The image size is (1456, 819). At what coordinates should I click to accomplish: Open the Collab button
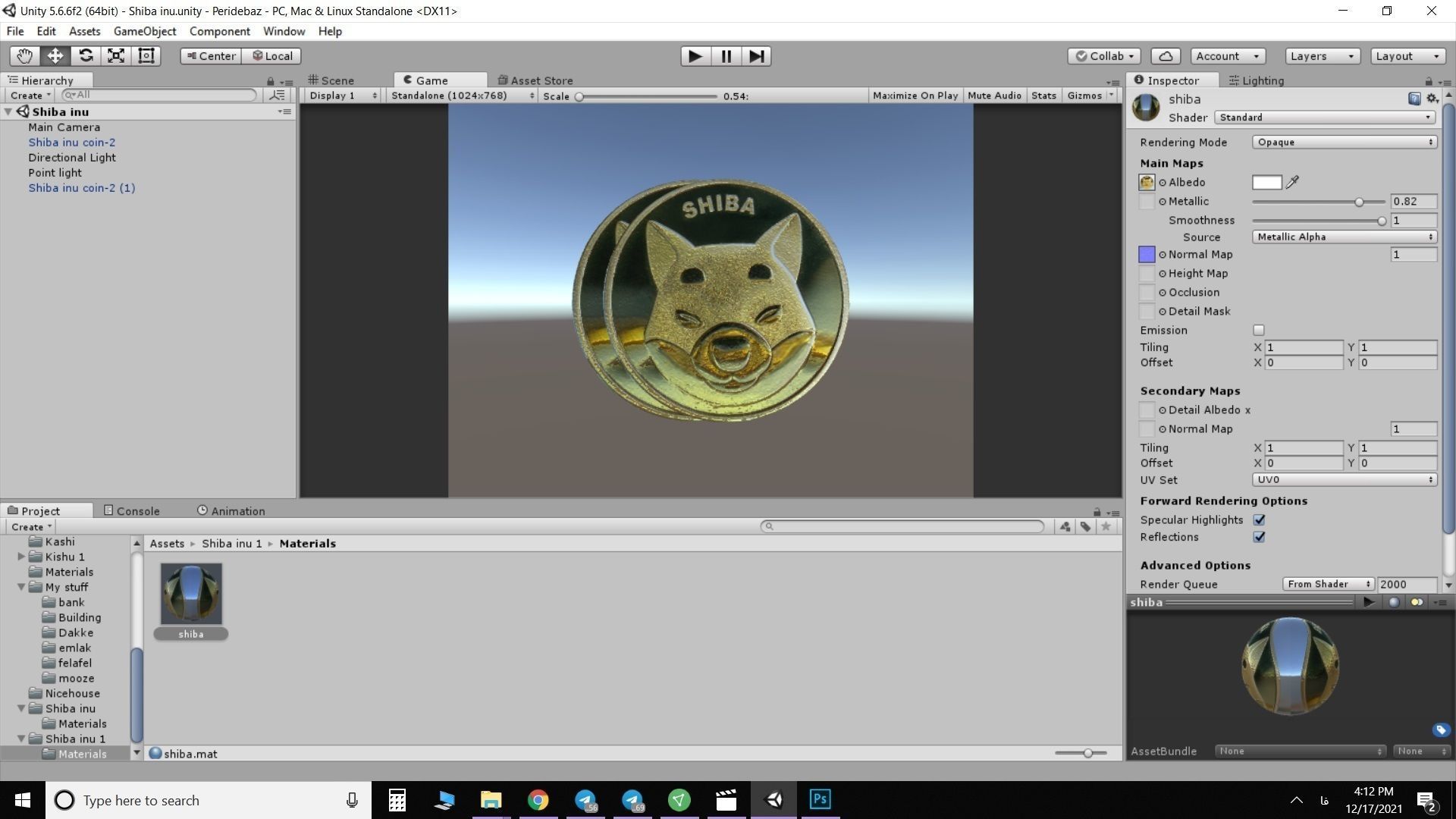1104,56
